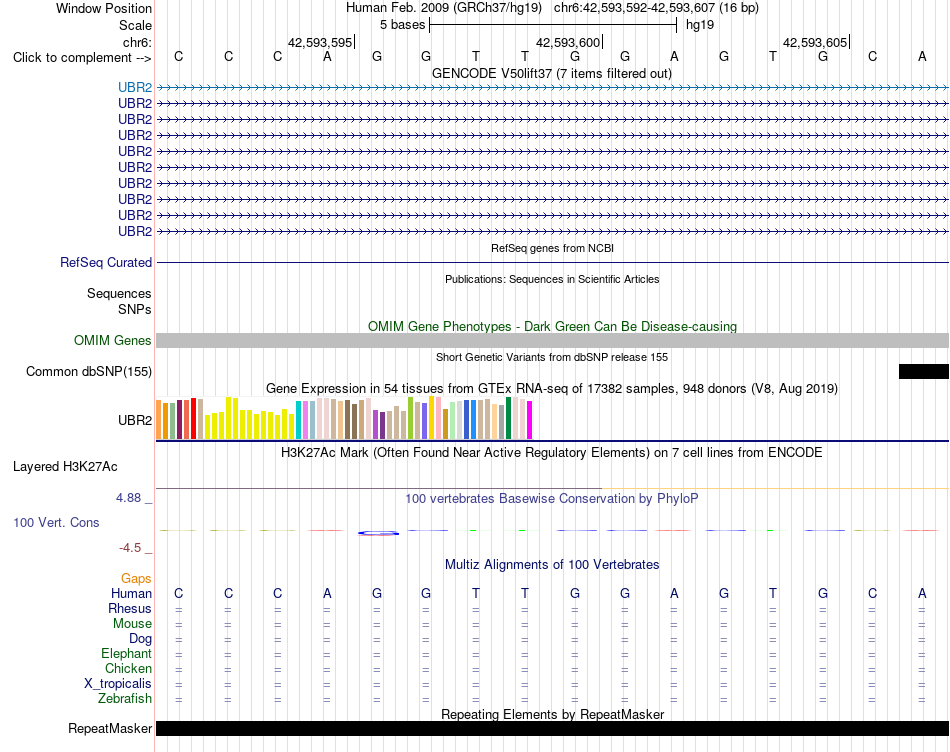Click the Sequences SNPs track label
Image resolution: width=950 pixels, height=752 pixels.
click(x=119, y=301)
